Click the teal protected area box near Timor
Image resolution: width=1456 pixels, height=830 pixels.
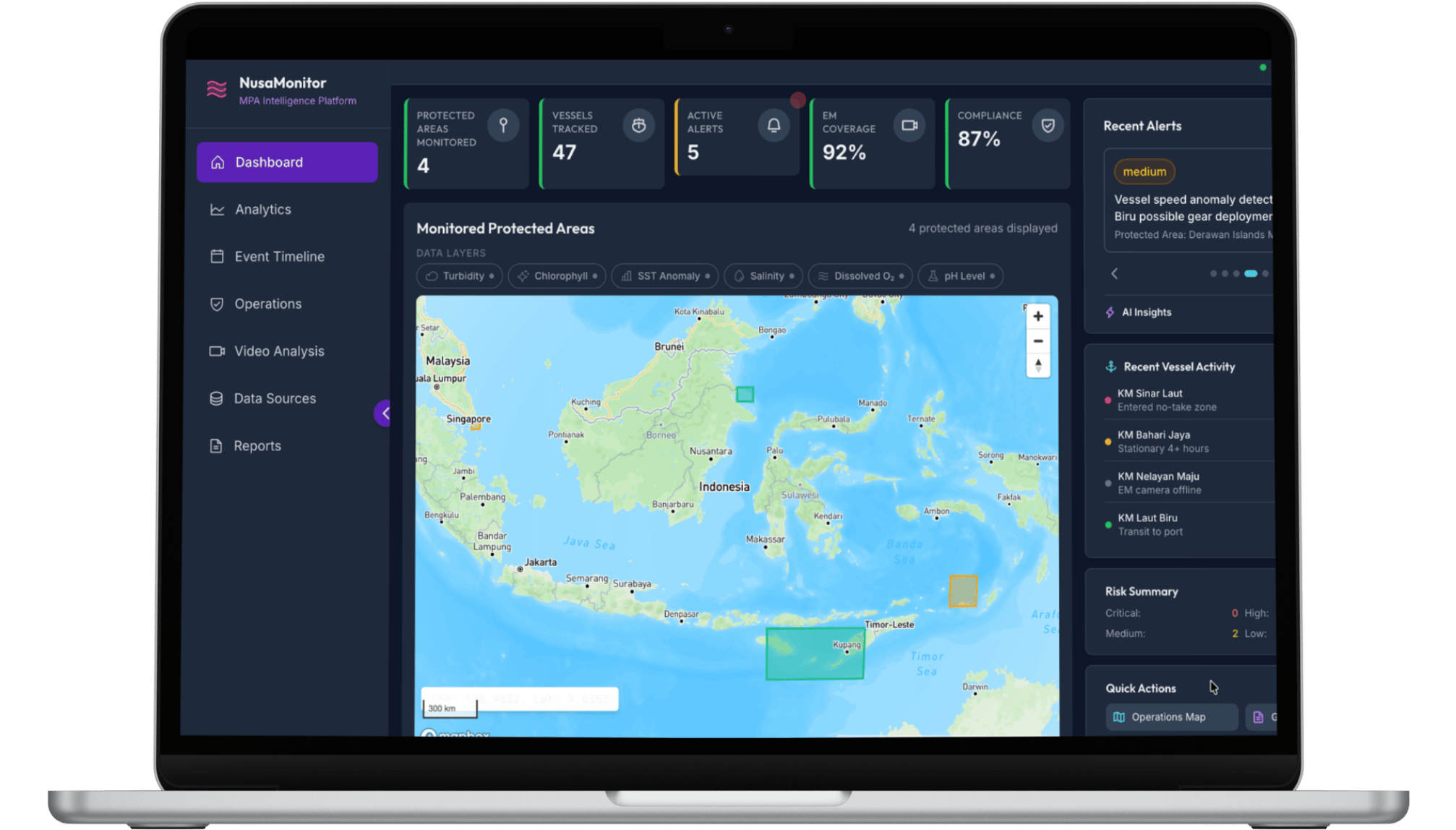point(815,653)
